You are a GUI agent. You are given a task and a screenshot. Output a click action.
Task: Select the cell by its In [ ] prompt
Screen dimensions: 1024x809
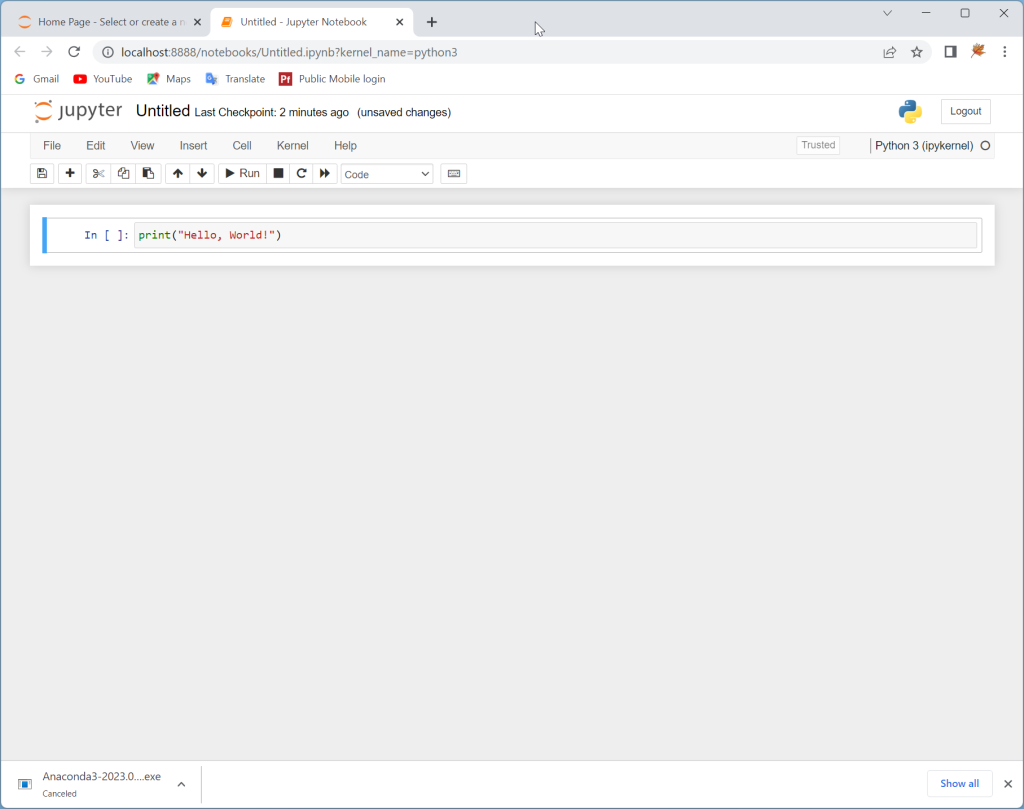click(106, 235)
